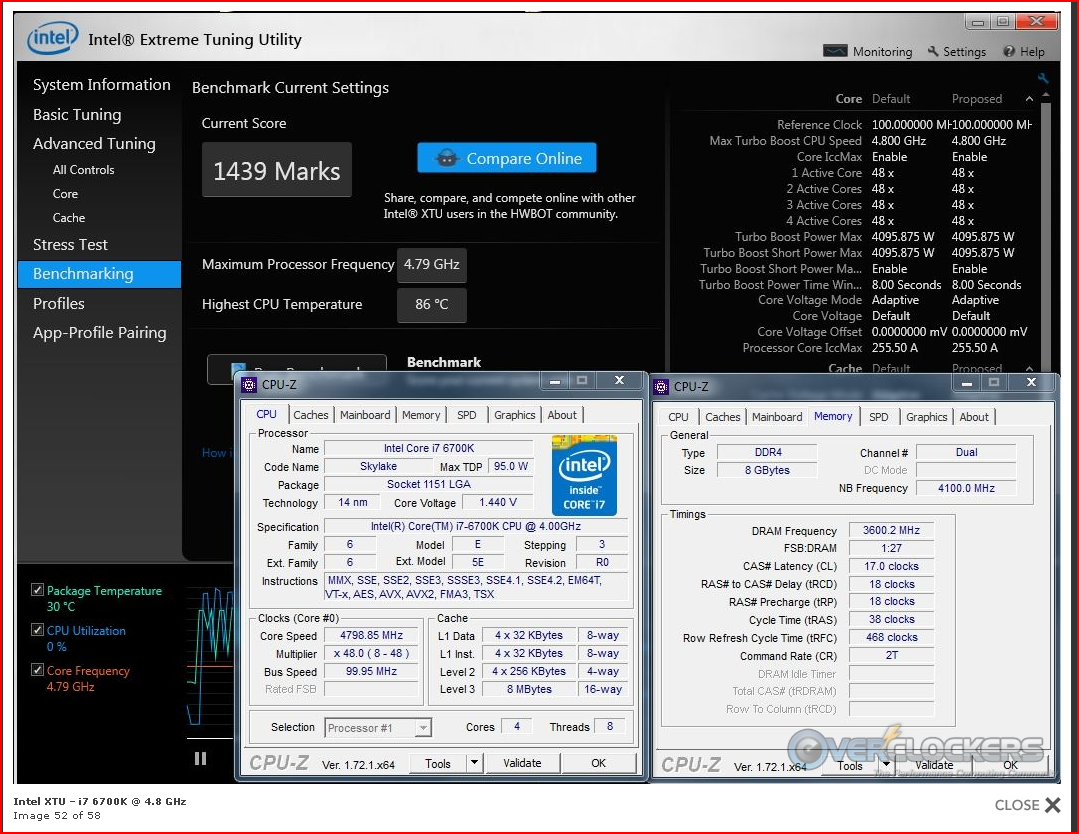Switch to Caches tab in left CPU-Z

[x=310, y=415]
